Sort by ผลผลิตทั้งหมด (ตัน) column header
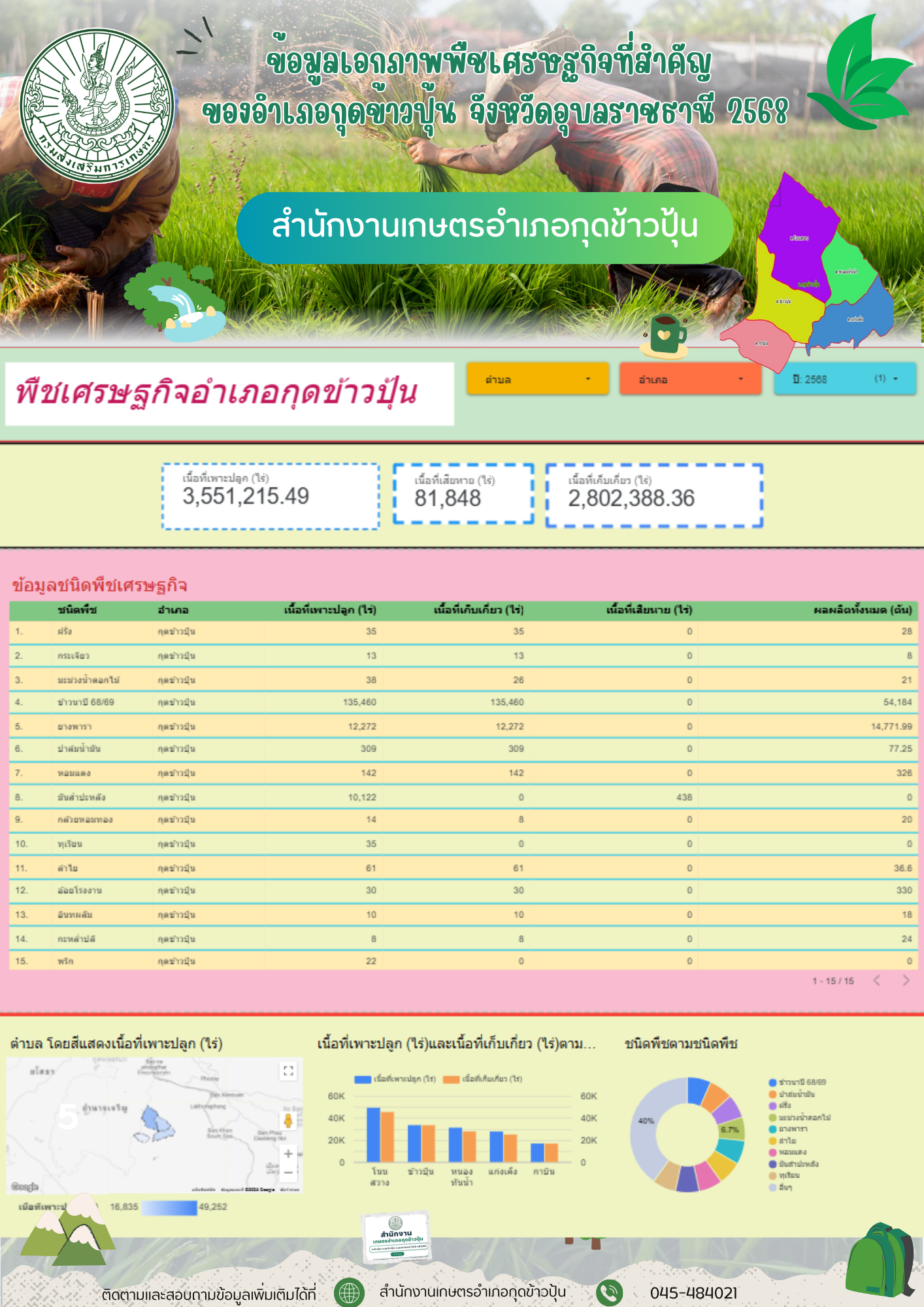Viewport: 924px width, 1307px height. (x=862, y=610)
